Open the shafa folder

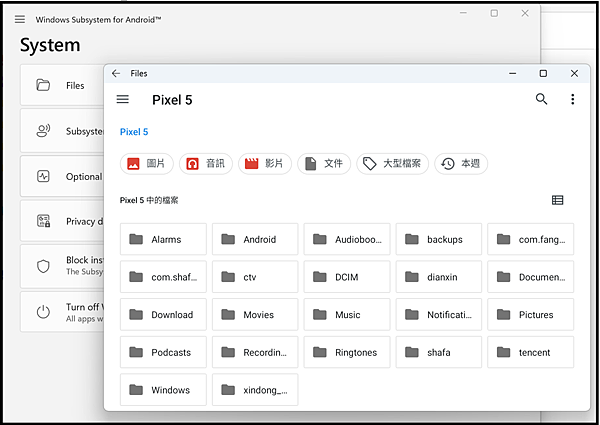439,352
